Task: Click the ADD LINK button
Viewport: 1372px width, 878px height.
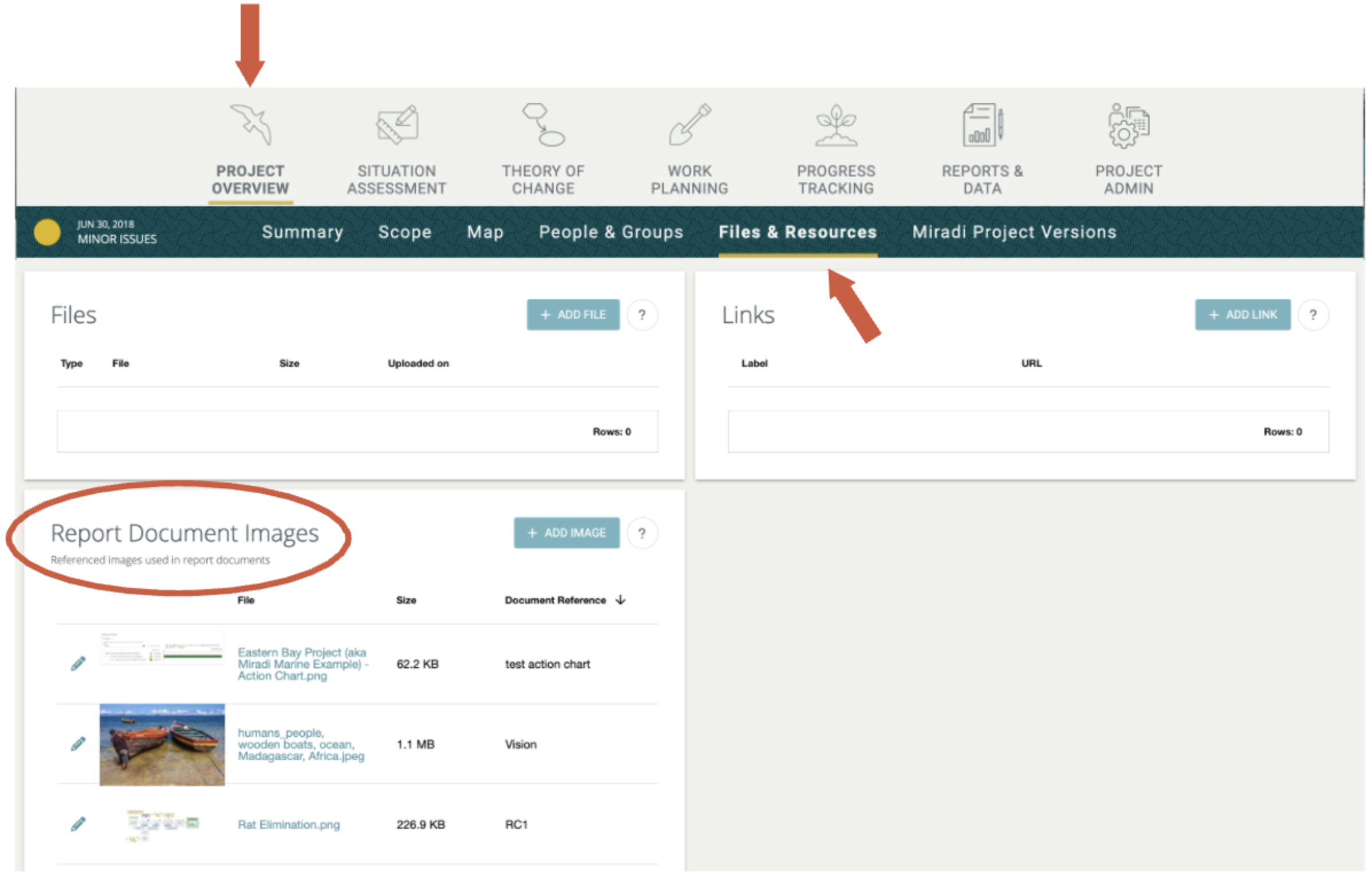Action: 1242,315
